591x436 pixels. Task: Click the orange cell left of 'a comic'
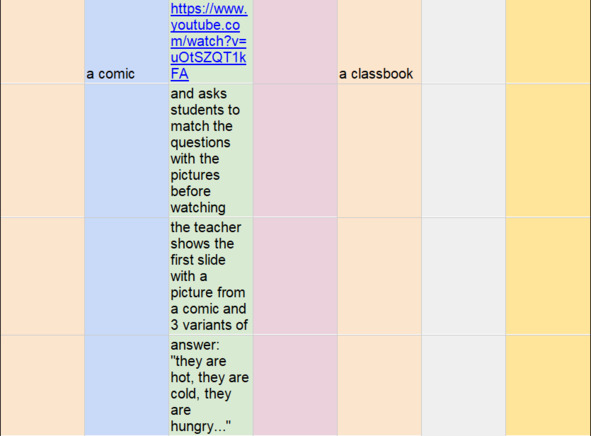[42, 41]
